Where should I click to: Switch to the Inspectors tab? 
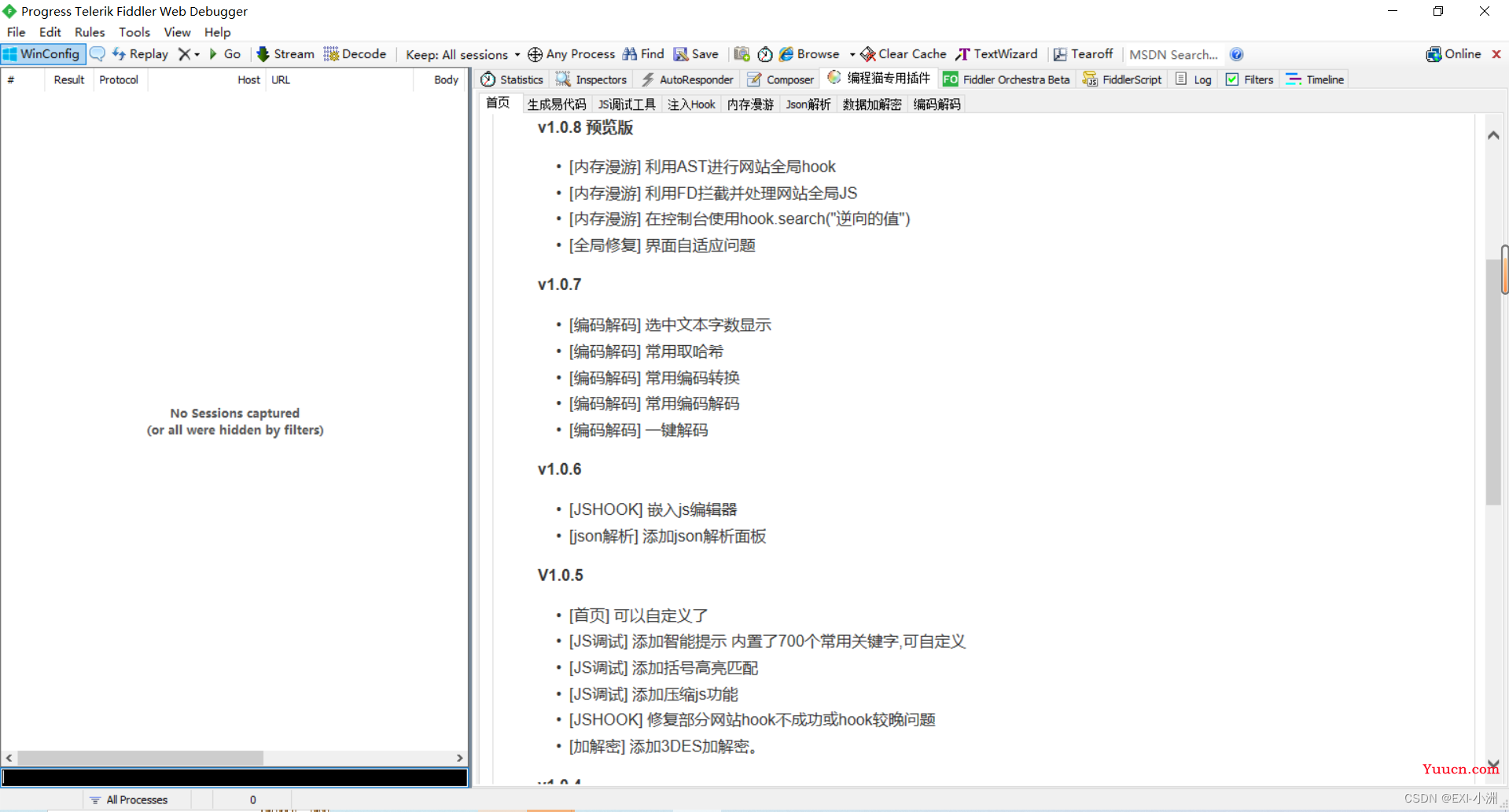[x=591, y=79]
